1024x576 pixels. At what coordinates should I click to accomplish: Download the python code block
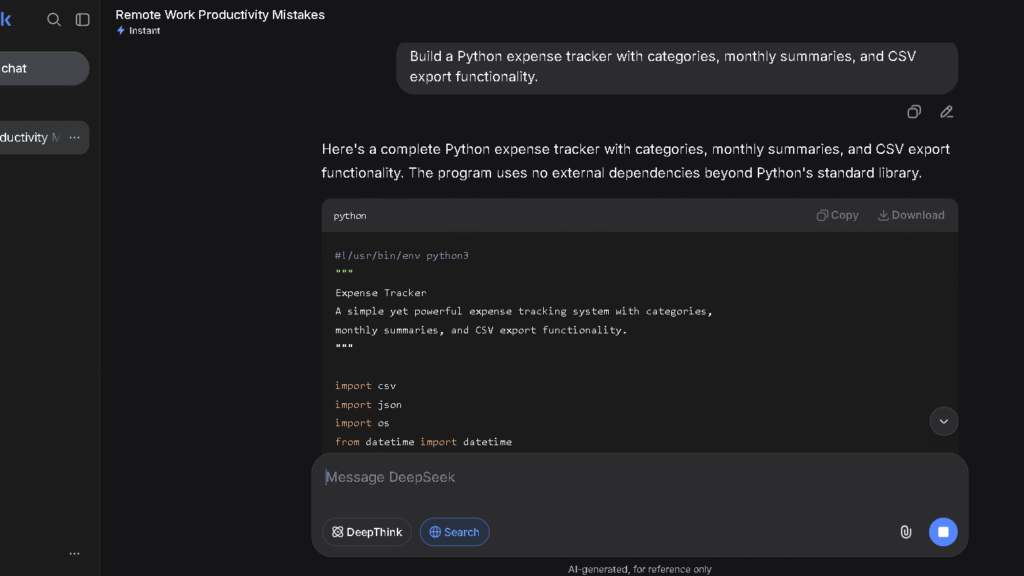pyautogui.click(x=911, y=216)
